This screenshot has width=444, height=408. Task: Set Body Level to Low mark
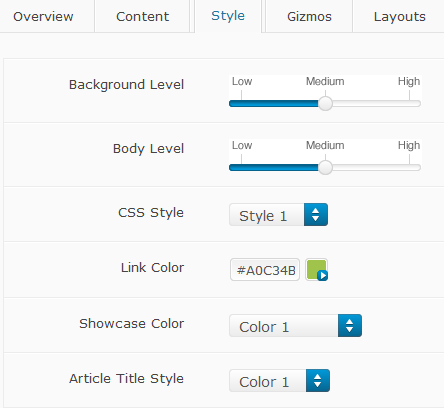241,167
